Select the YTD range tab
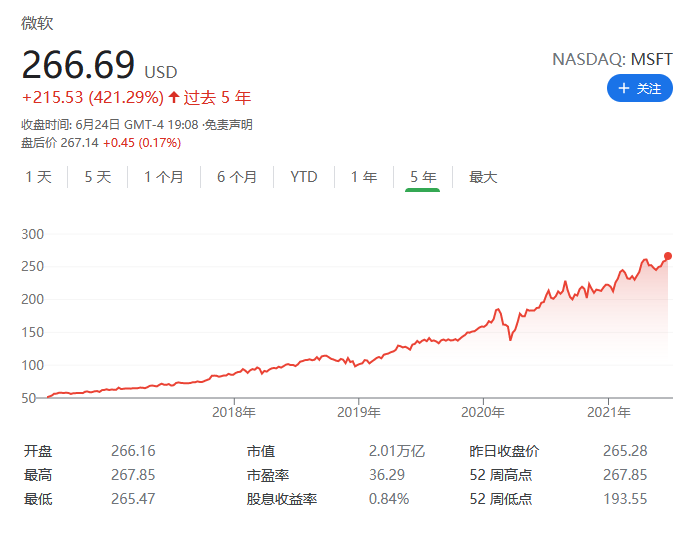The height and width of the screenshot is (540, 692). (303, 177)
